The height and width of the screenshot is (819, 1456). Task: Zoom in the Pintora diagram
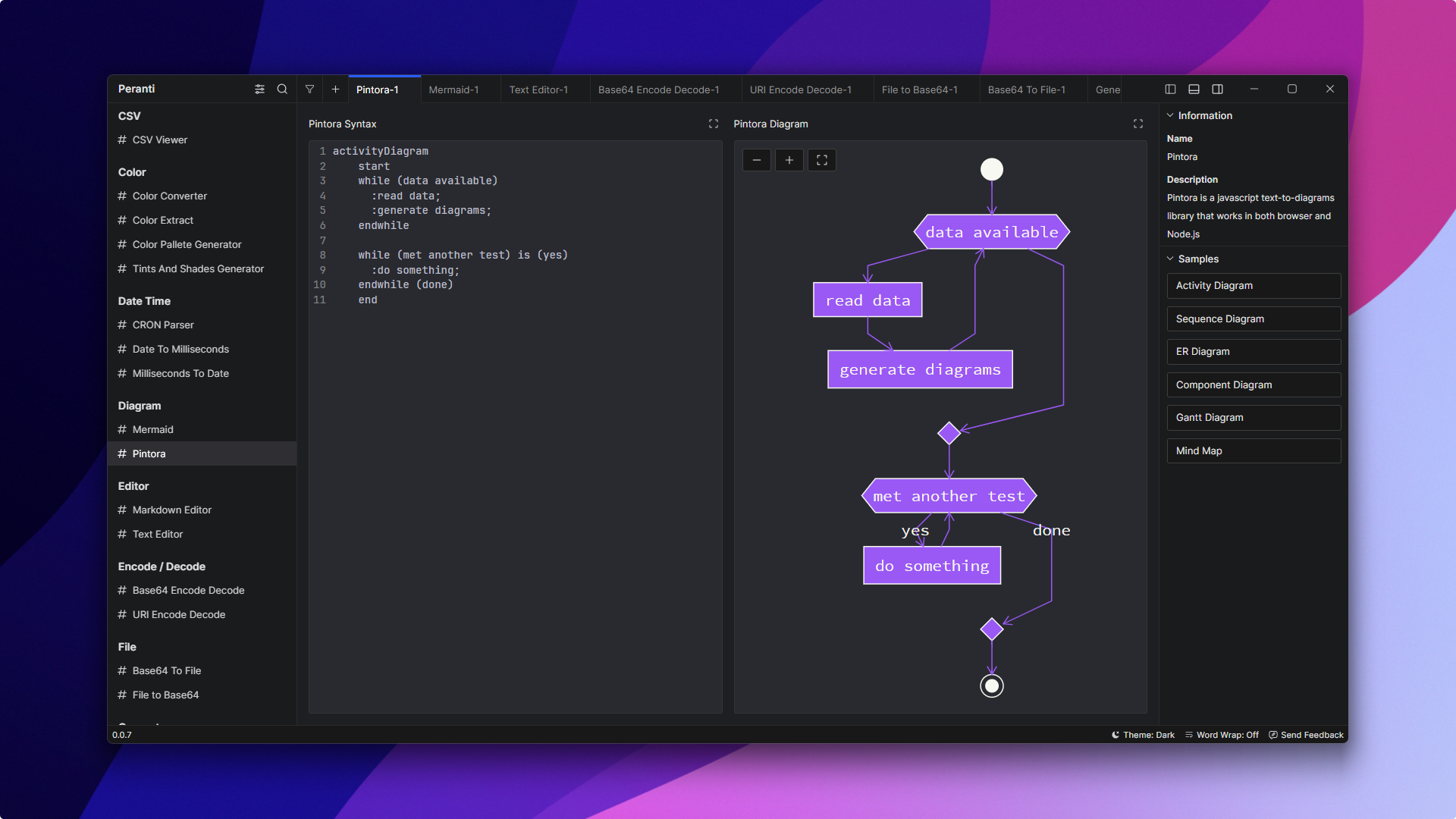click(x=789, y=160)
